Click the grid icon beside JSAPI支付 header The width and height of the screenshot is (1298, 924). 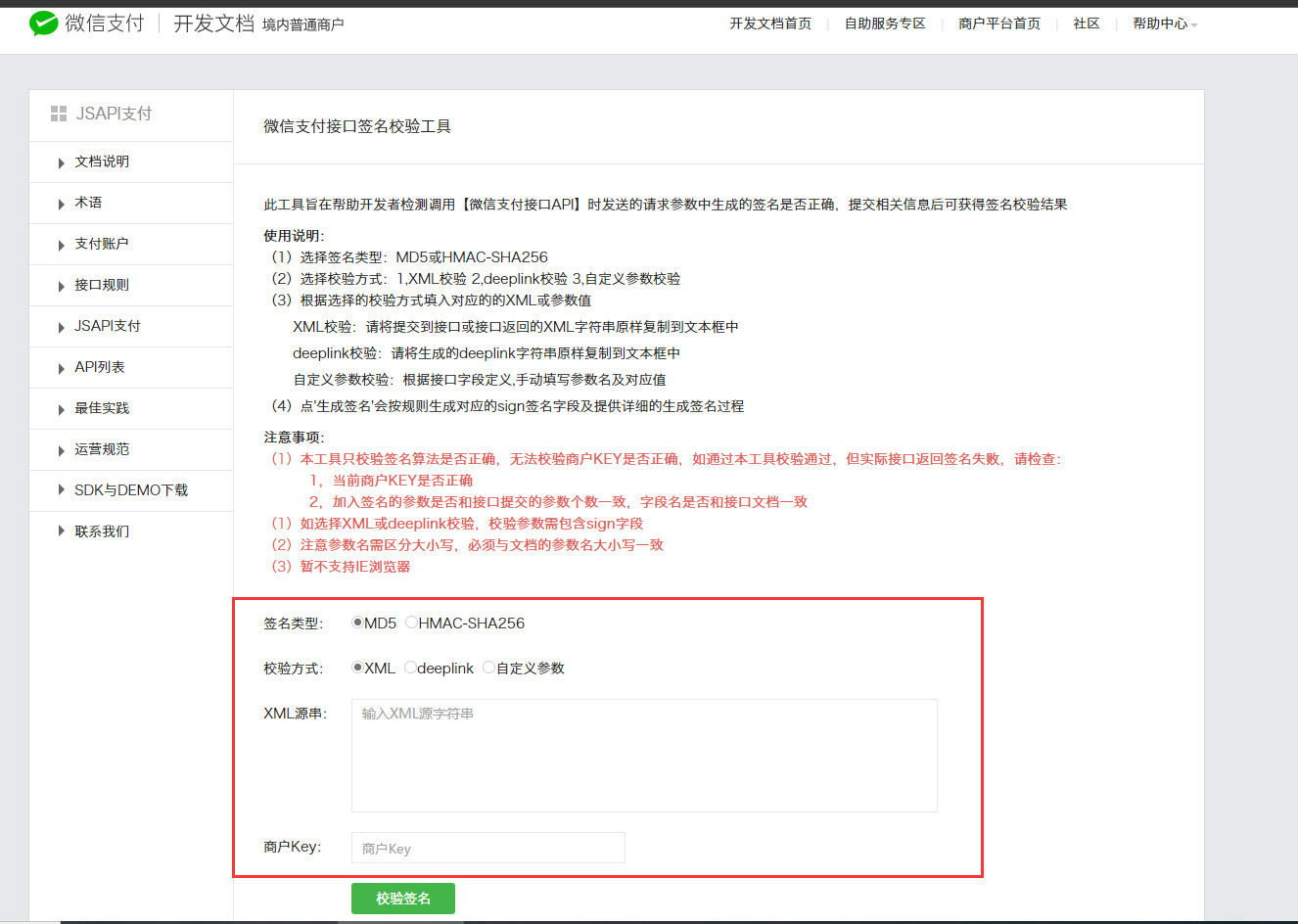[59, 114]
